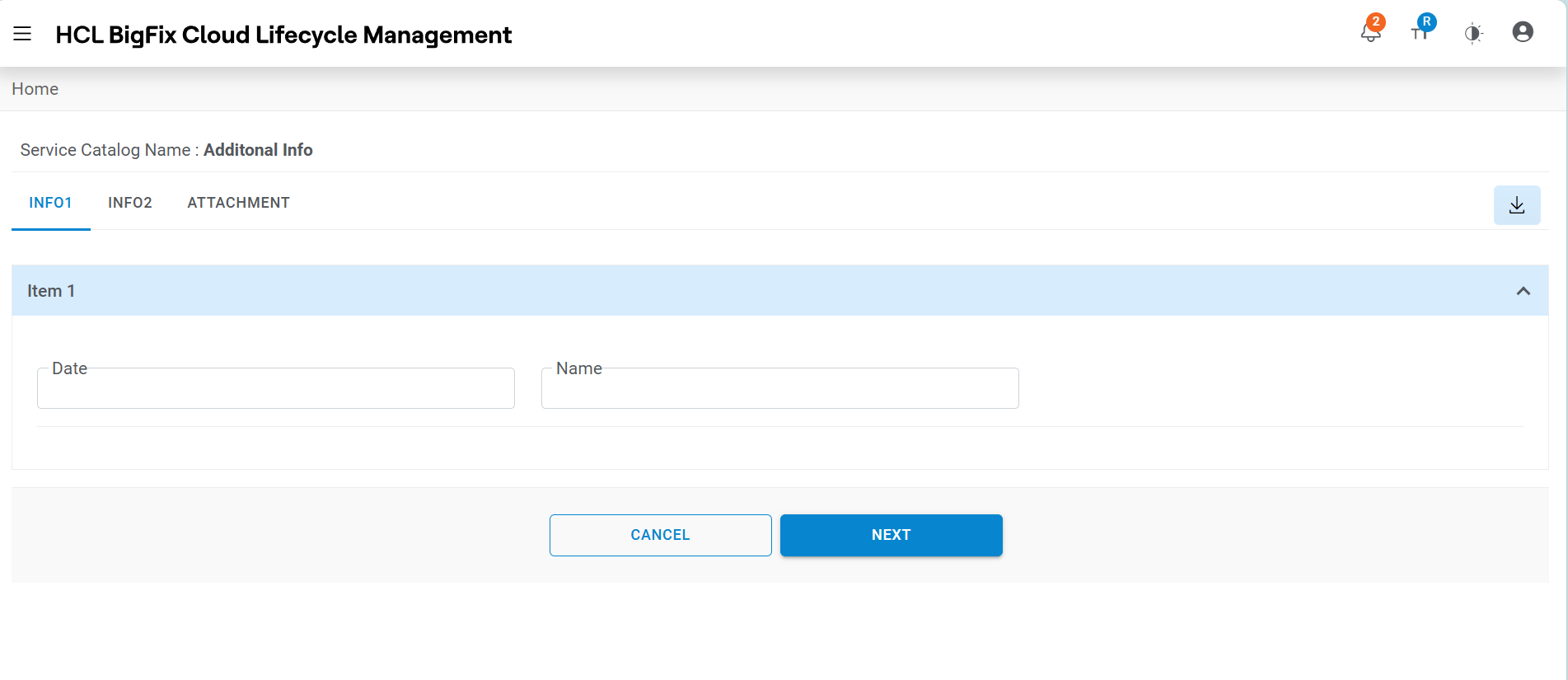The width and height of the screenshot is (1568, 680).
Task: Open the ATTACHMENT tab
Action: 238,203
